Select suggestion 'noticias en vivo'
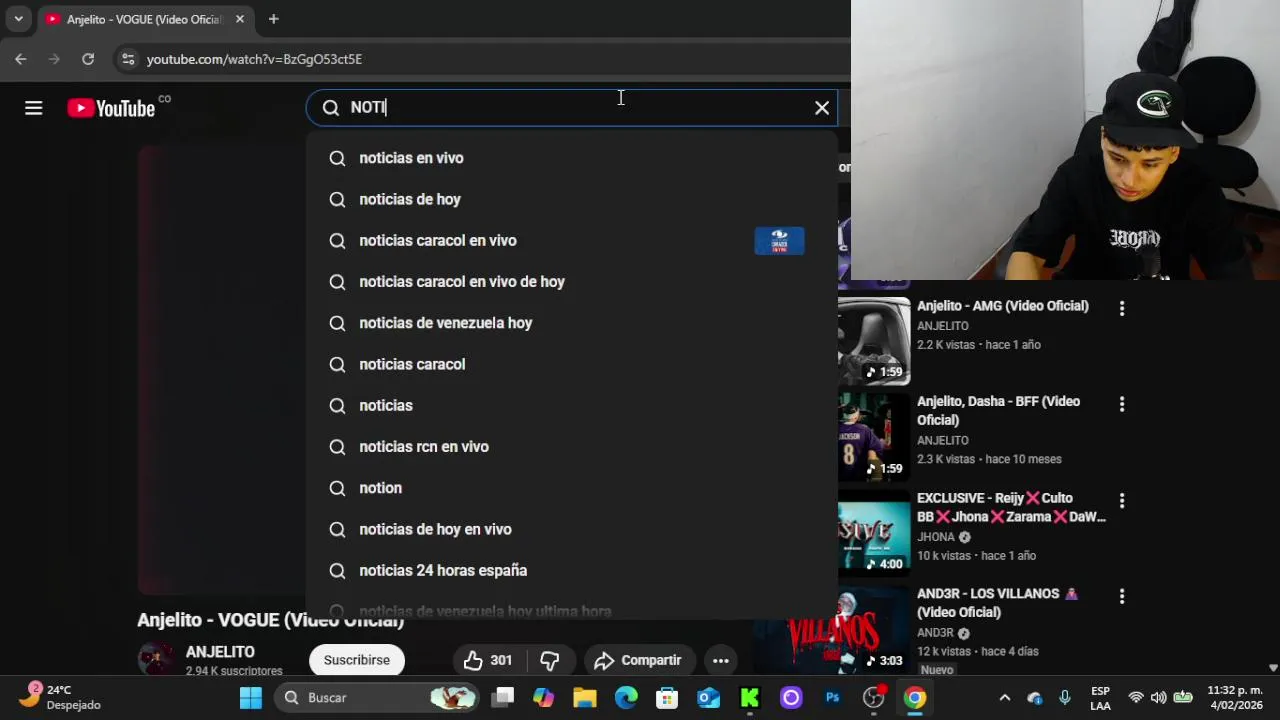The image size is (1280, 720). pyautogui.click(x=571, y=158)
